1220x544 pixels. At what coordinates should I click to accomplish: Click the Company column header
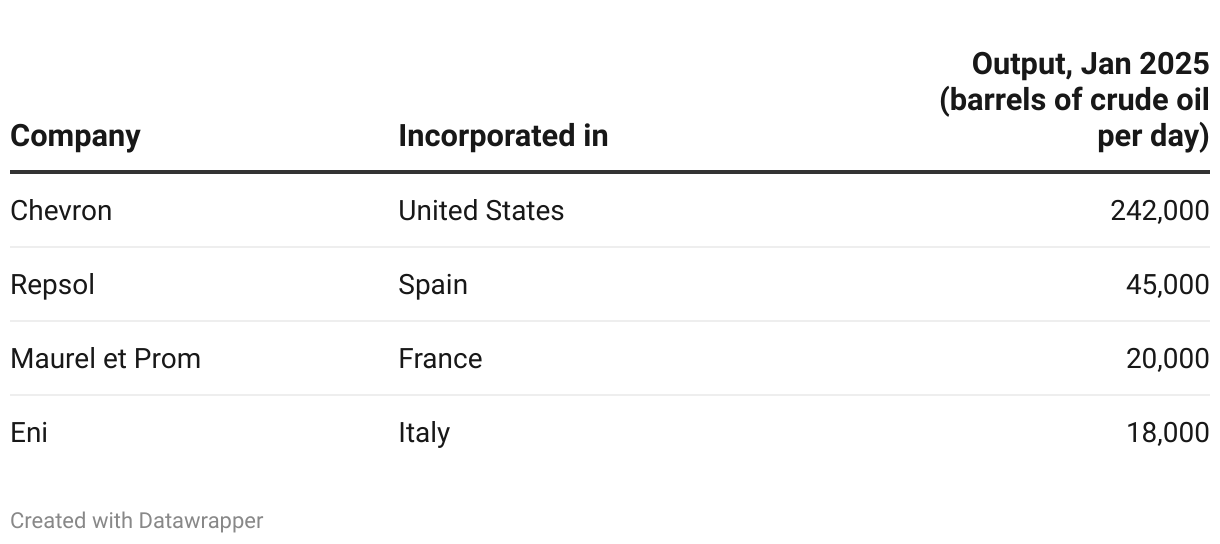(x=75, y=136)
